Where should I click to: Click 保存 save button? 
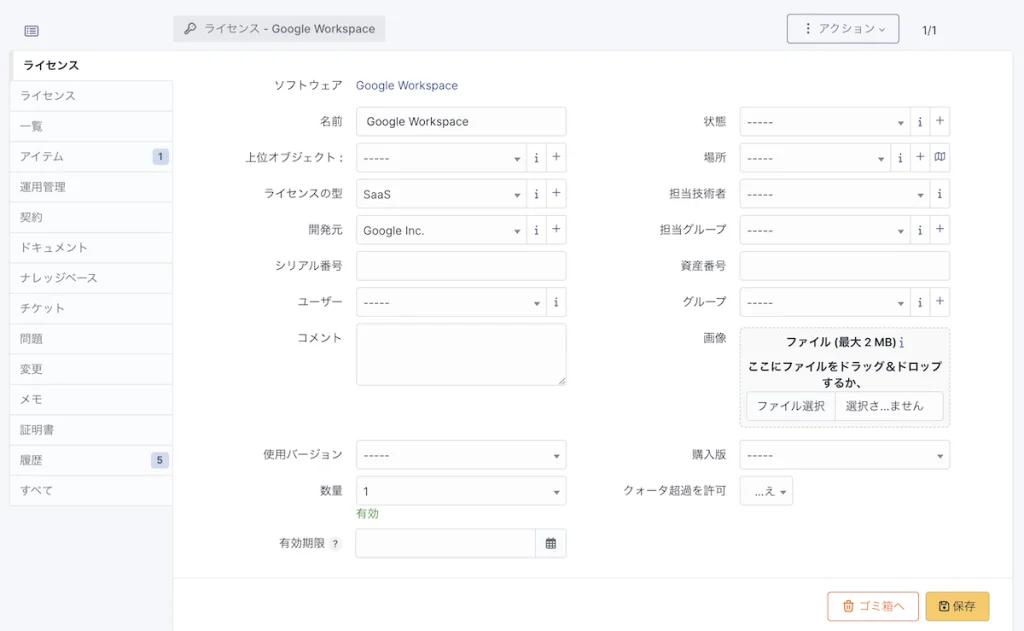pos(957,606)
